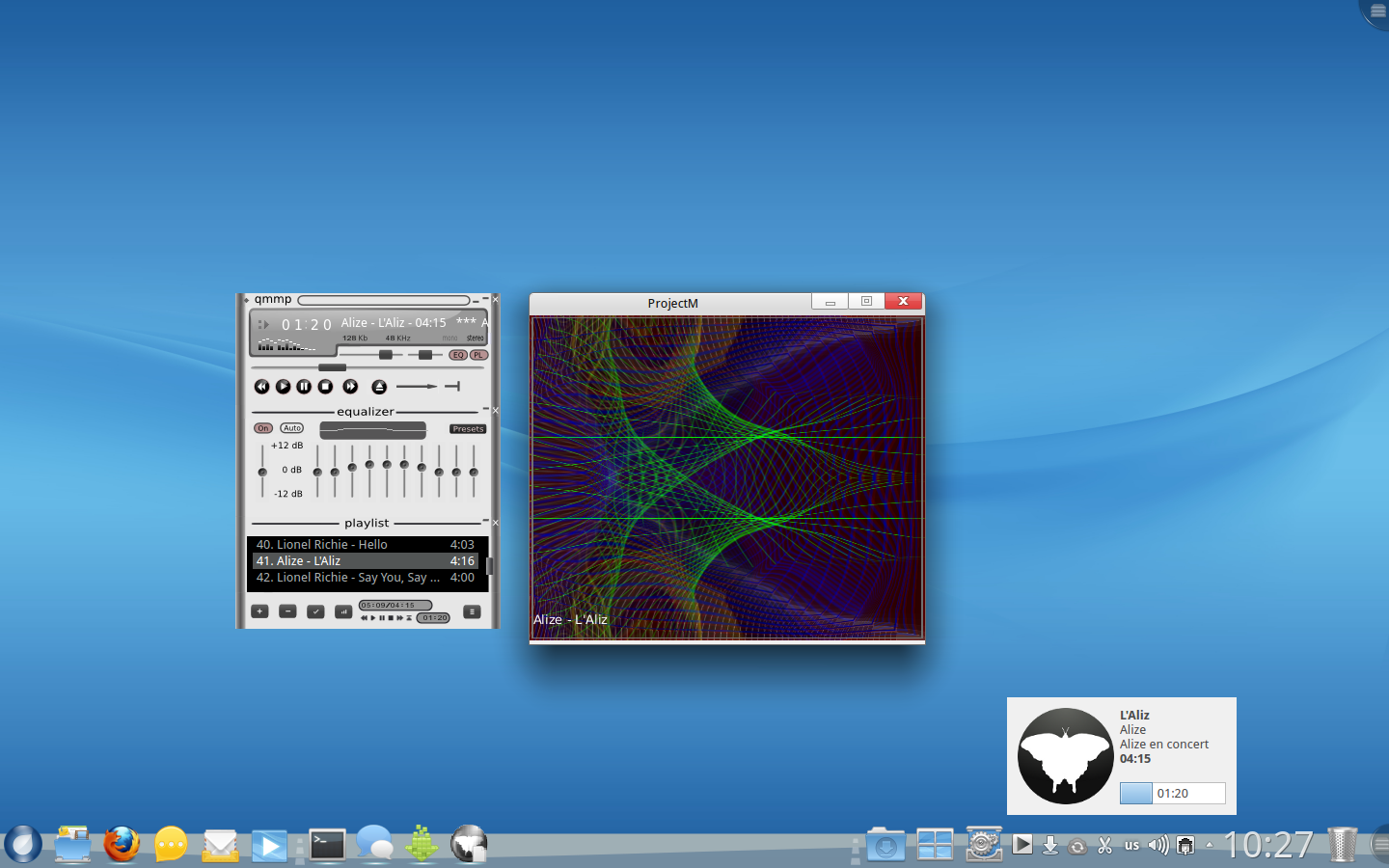Expand the hidden system tray icons arrow
Screen dimensions: 1389x868
1210,846
